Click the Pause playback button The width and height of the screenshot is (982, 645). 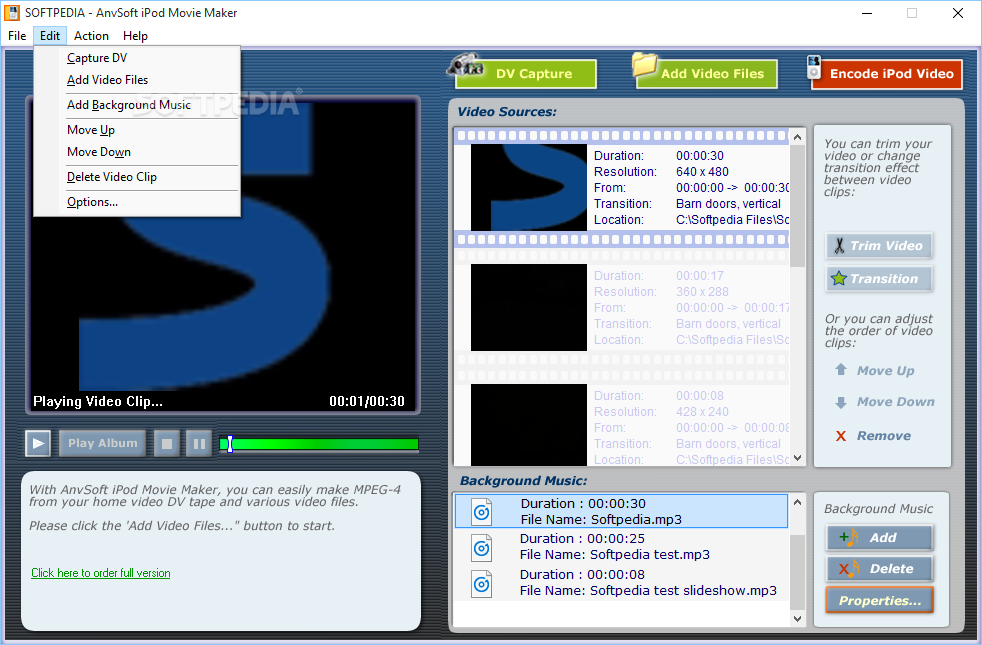pos(199,443)
